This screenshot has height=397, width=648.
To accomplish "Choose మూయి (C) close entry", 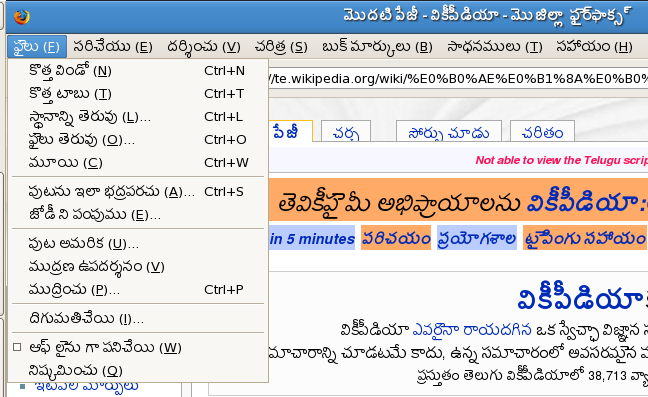I will point(138,163).
